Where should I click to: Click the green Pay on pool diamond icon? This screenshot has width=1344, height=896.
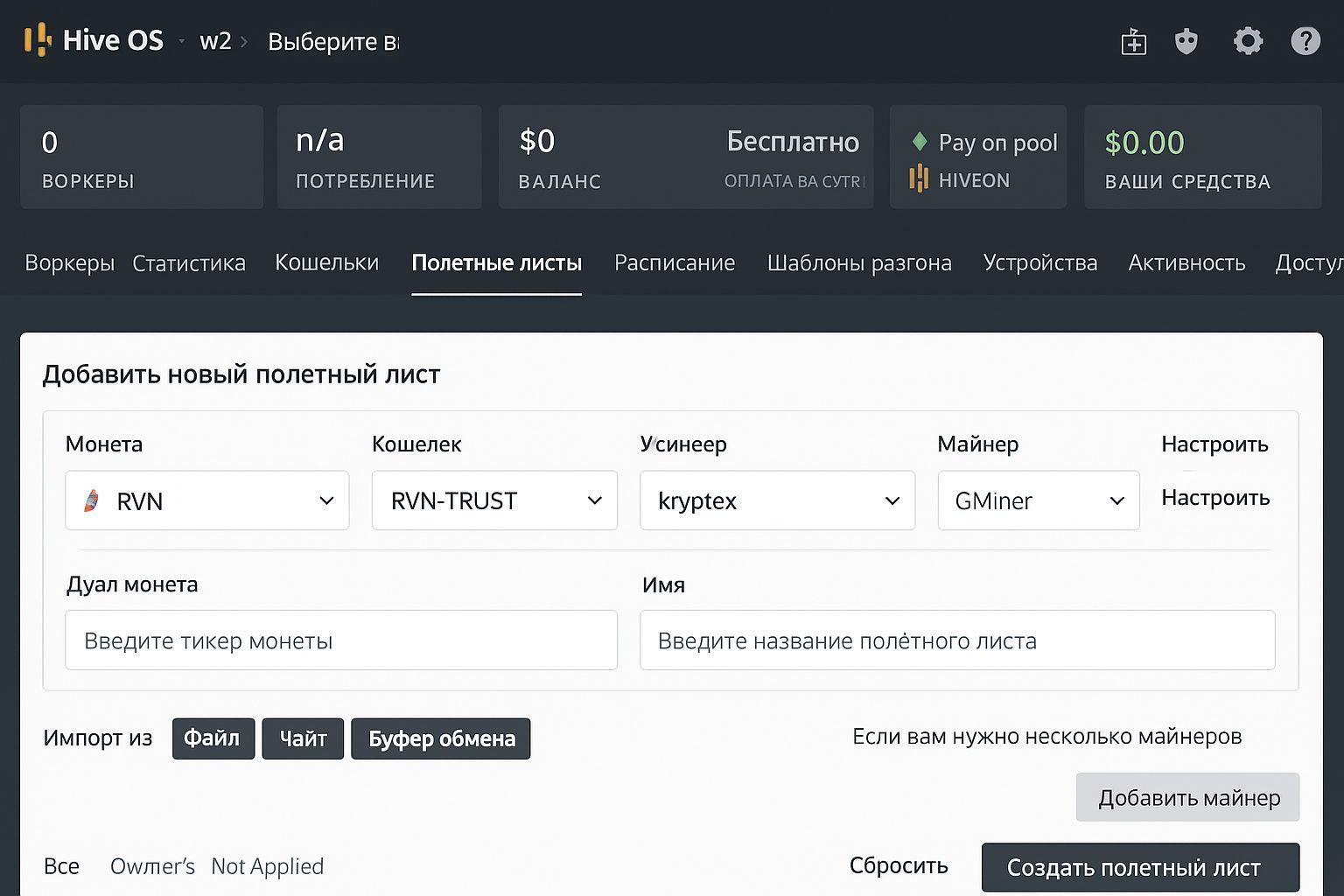(x=920, y=140)
